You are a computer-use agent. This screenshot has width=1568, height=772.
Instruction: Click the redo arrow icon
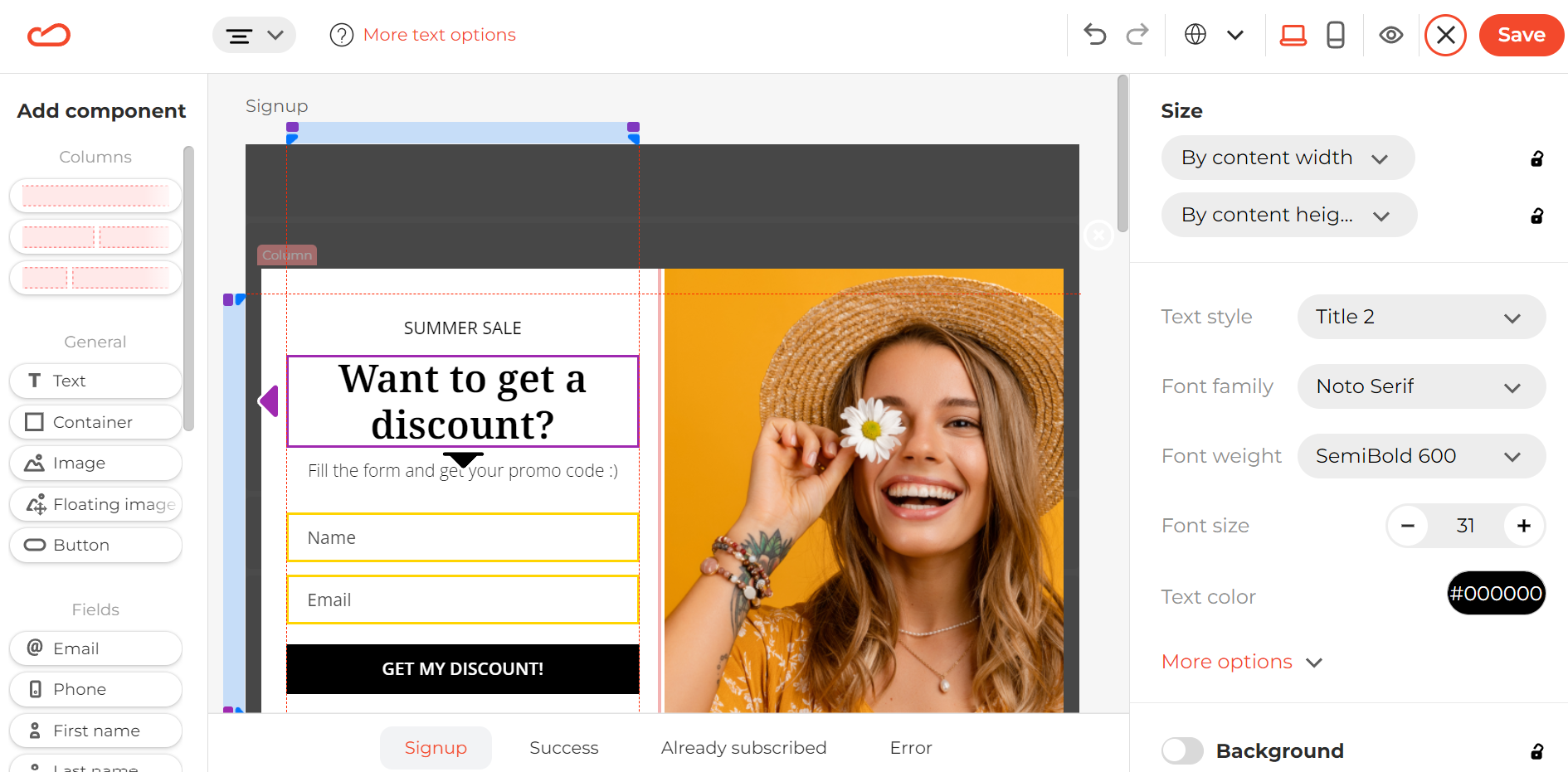[x=1137, y=35]
